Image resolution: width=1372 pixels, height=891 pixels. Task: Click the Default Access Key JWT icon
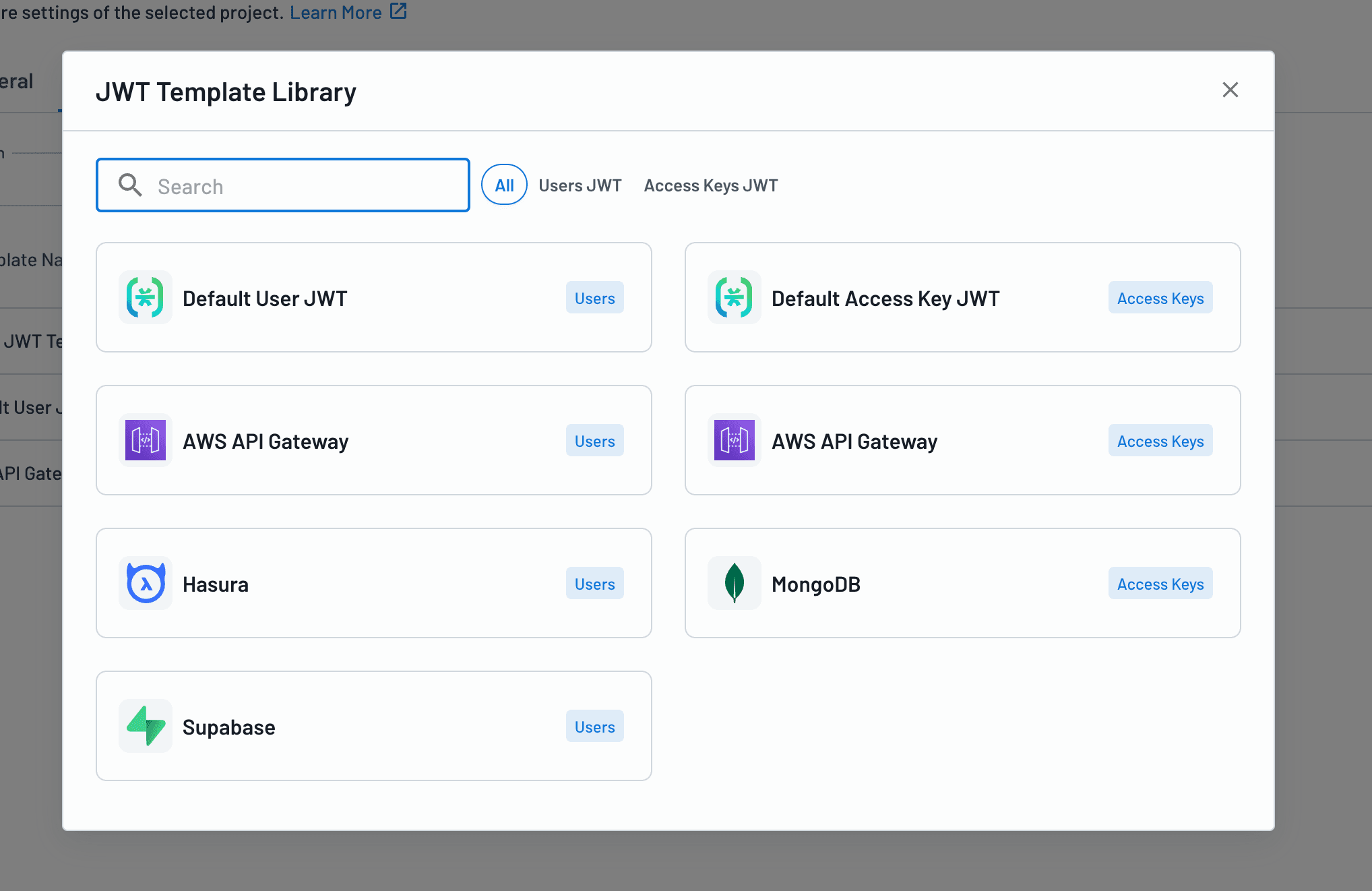735,297
